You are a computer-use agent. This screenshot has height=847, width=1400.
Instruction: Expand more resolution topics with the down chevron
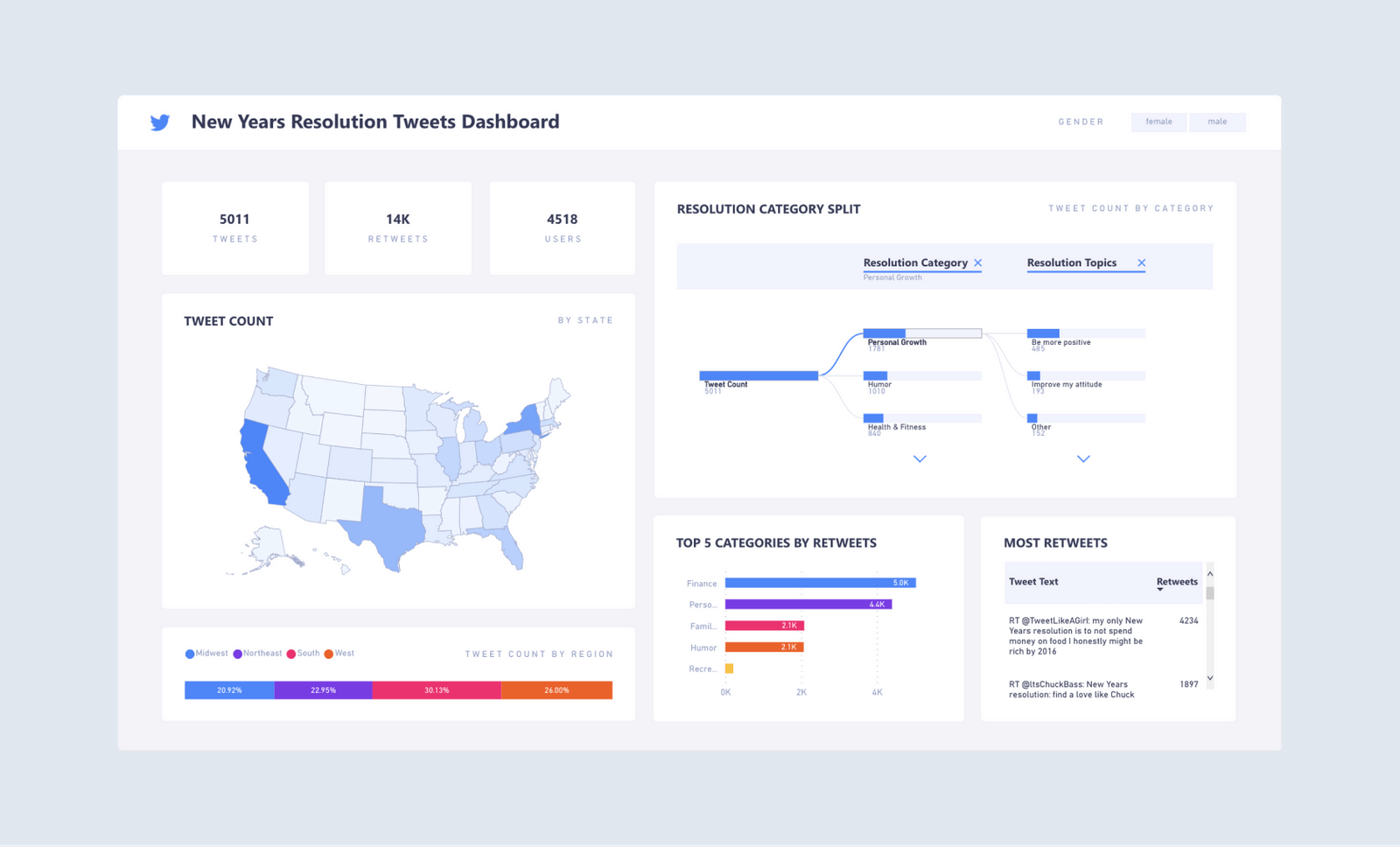point(1084,458)
